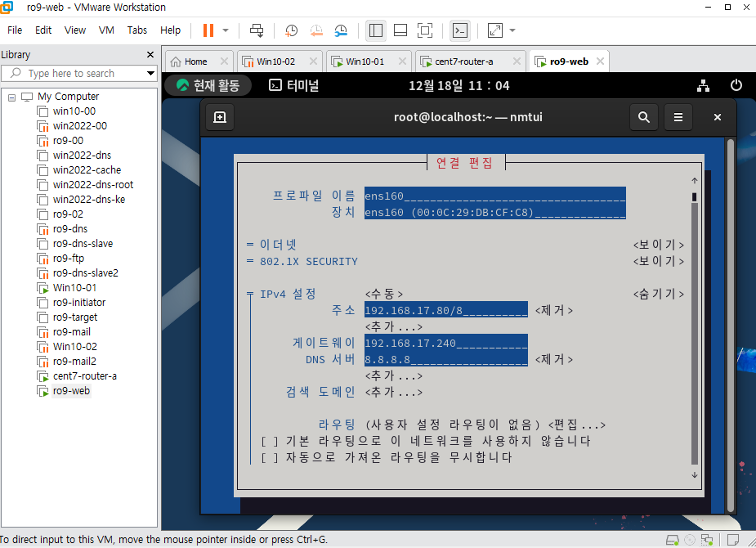
Task: Select ro9-mail2 in the library
Action: coord(74,361)
